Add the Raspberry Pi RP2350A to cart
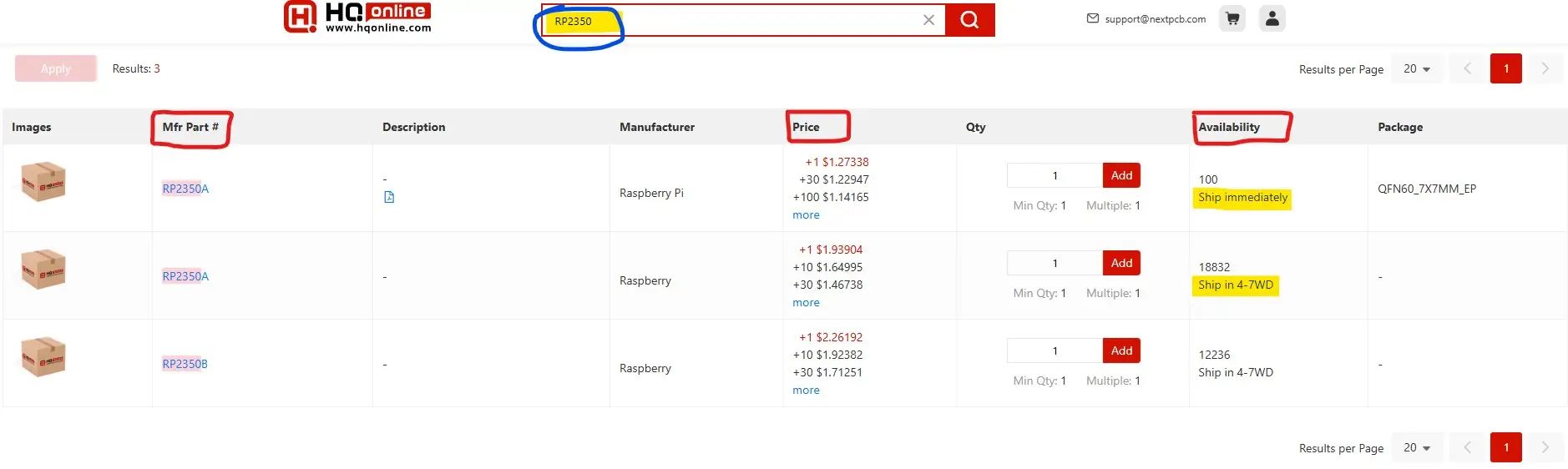The width and height of the screenshot is (1568, 469). tap(1121, 175)
